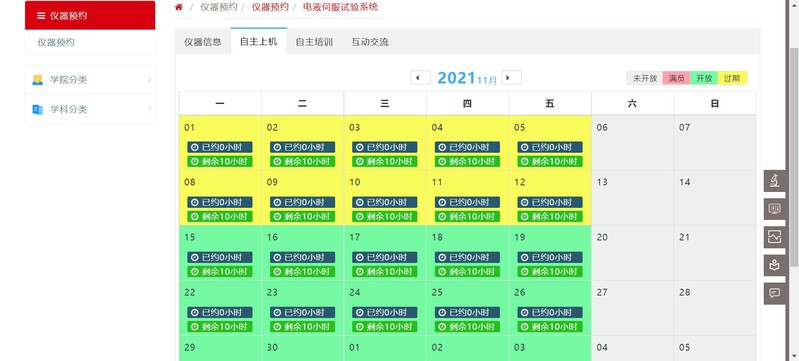Click the book reader icon on right sidebar
This screenshot has height=361, width=799.
(x=774, y=265)
